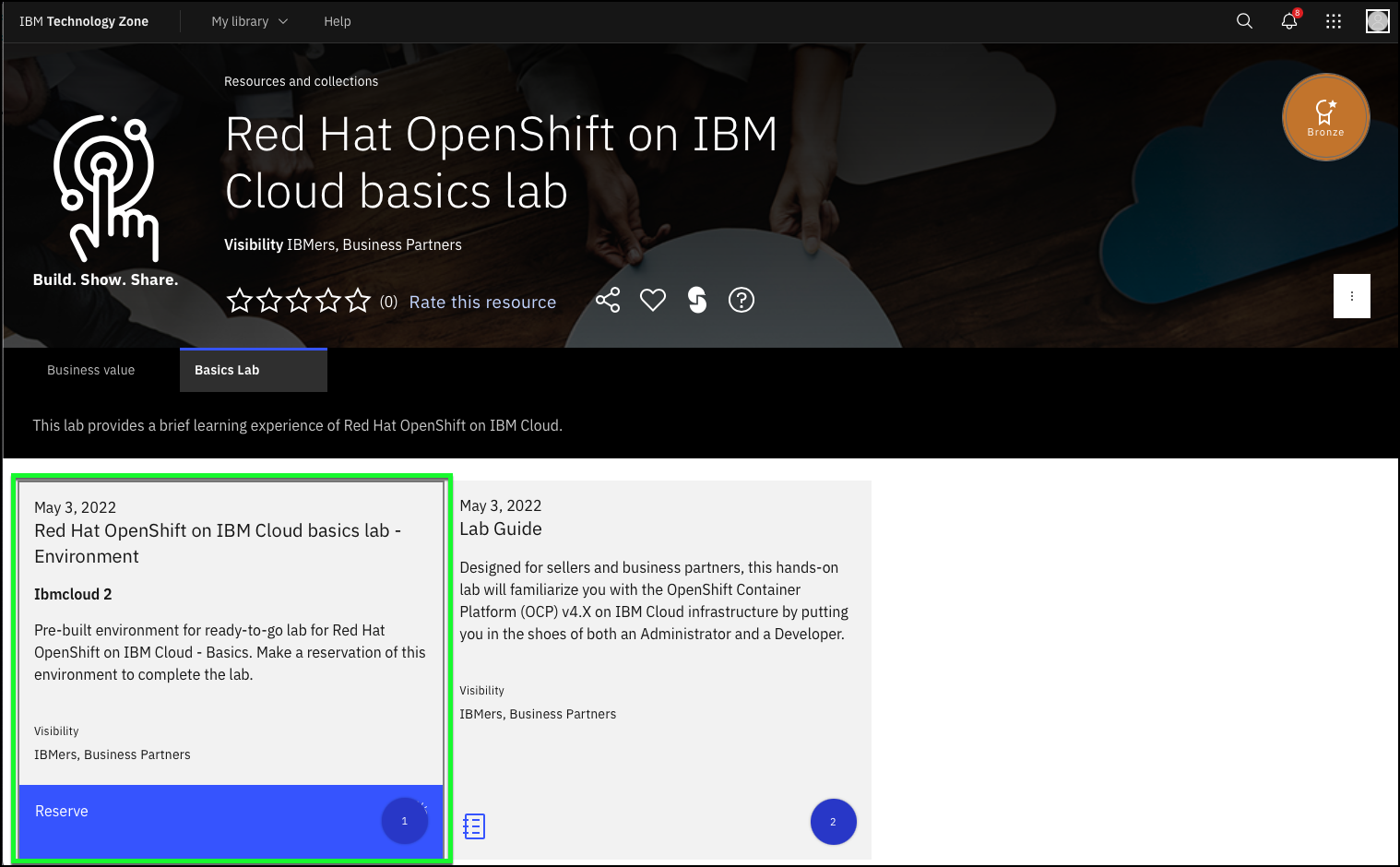Open the app switcher grid icon
Viewport: 1400px width, 867px height.
tap(1333, 21)
